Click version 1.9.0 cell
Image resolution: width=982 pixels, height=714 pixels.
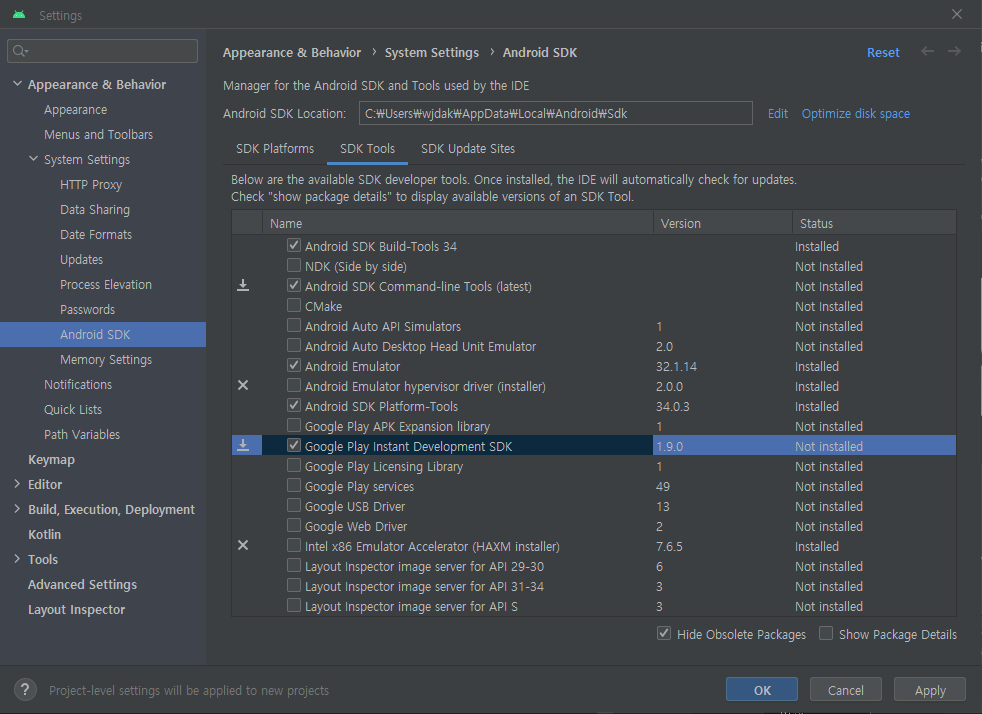(723, 446)
